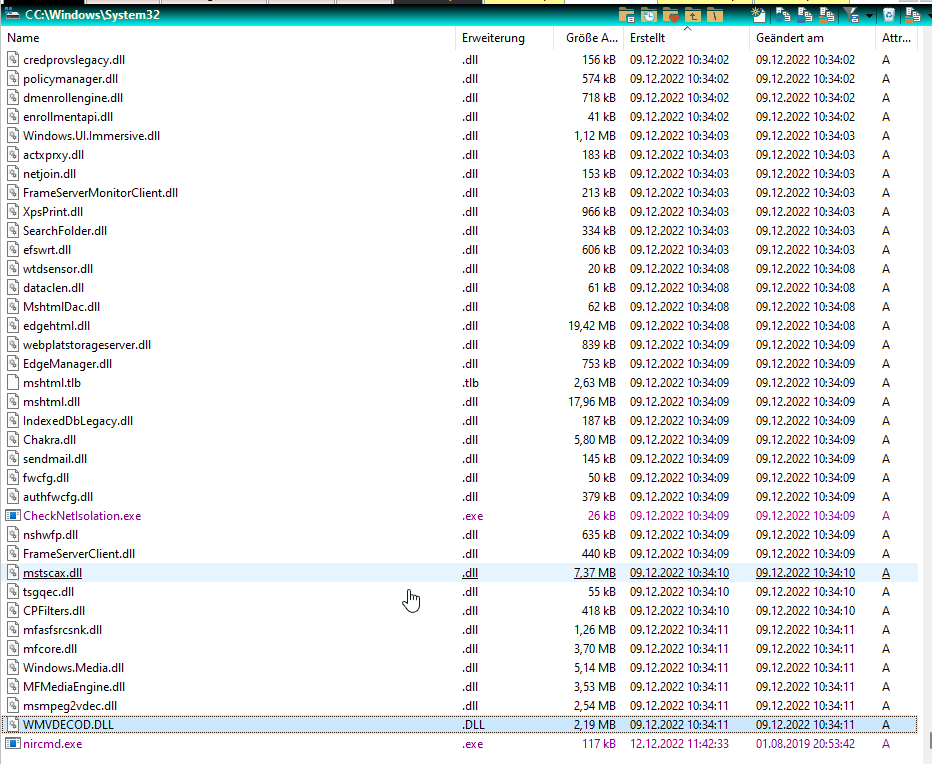932x764 pixels.
Task: Select the FrameServerClient.dll file name
Action: [79, 554]
